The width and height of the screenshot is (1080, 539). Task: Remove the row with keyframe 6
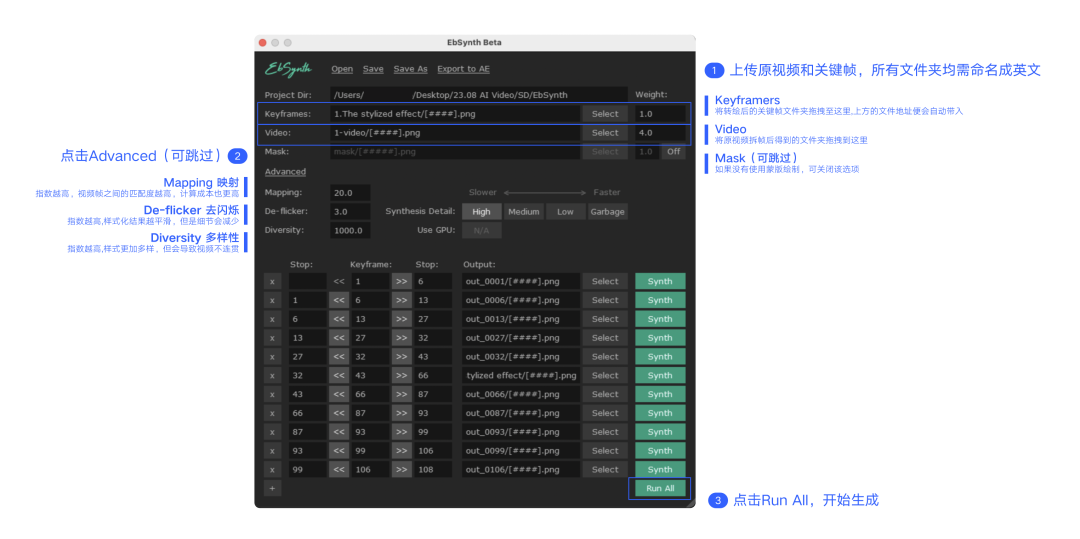(272, 300)
